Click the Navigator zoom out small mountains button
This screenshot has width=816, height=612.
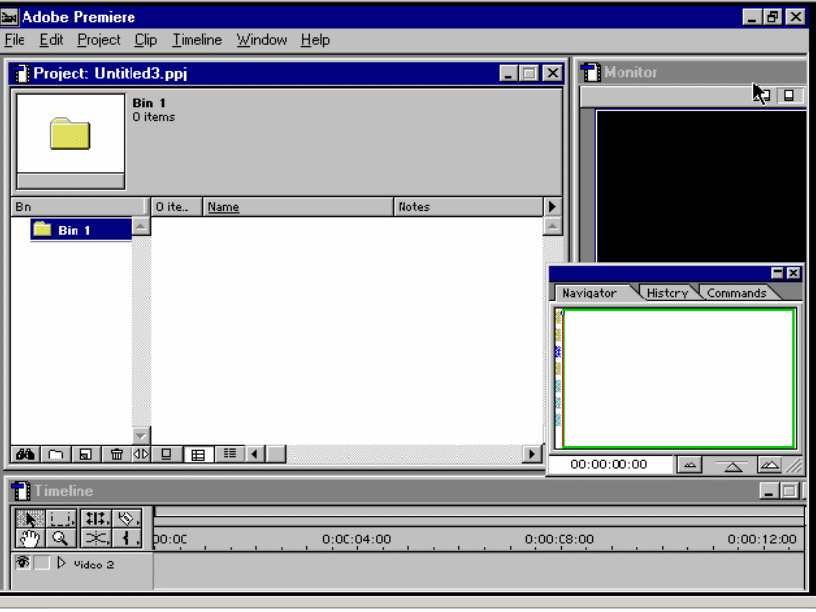pyautogui.click(x=690, y=465)
